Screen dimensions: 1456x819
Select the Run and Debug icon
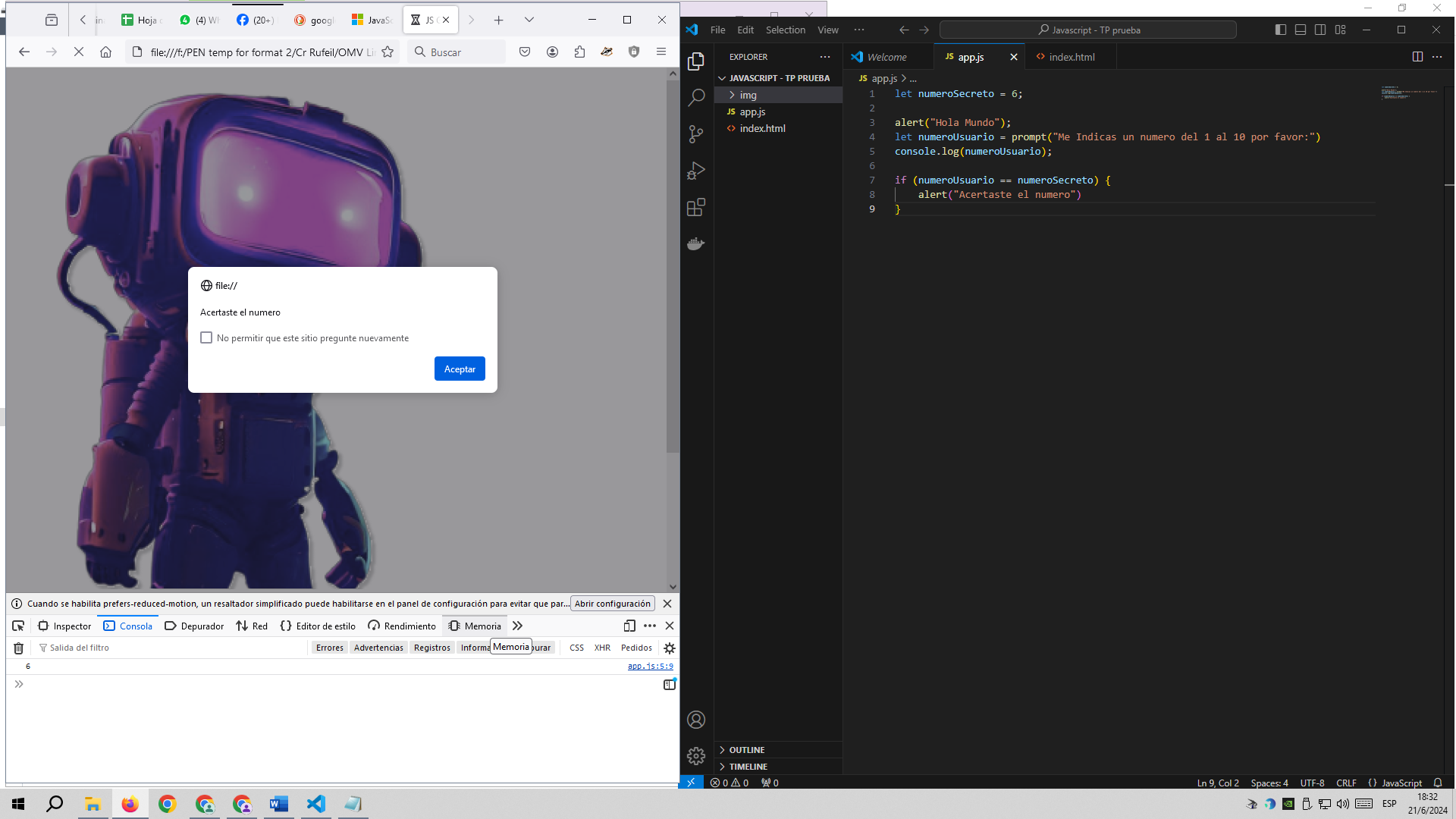point(695,170)
